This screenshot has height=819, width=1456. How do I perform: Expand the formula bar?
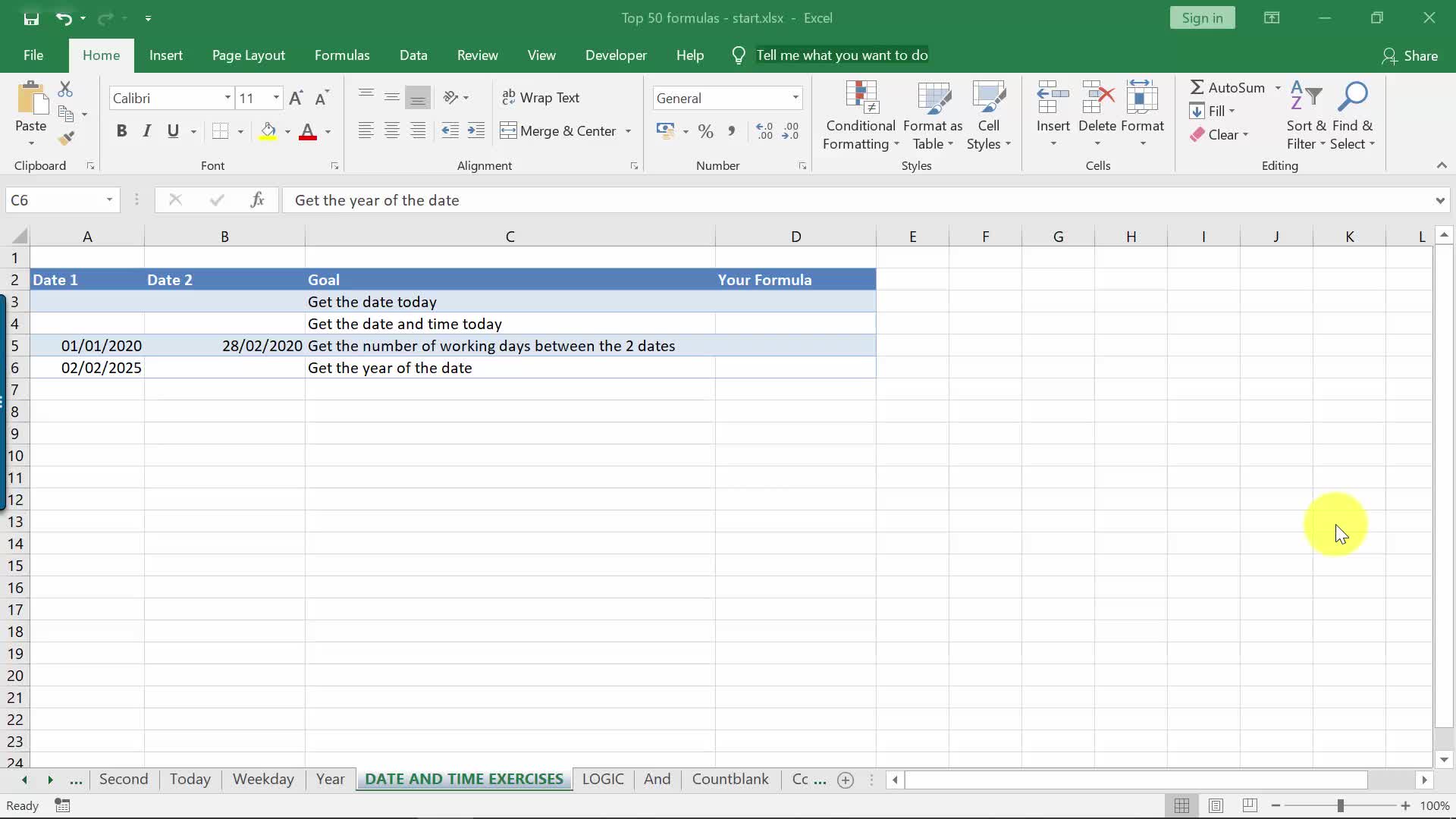(1439, 200)
